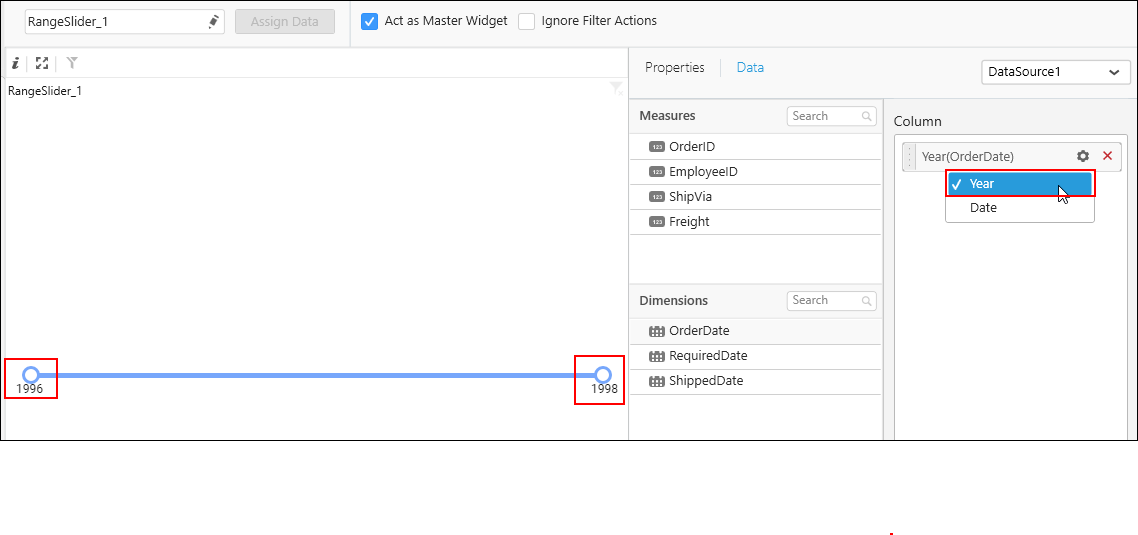
Task: Click the search icon in Dimensions panel
Action: [x=867, y=301]
